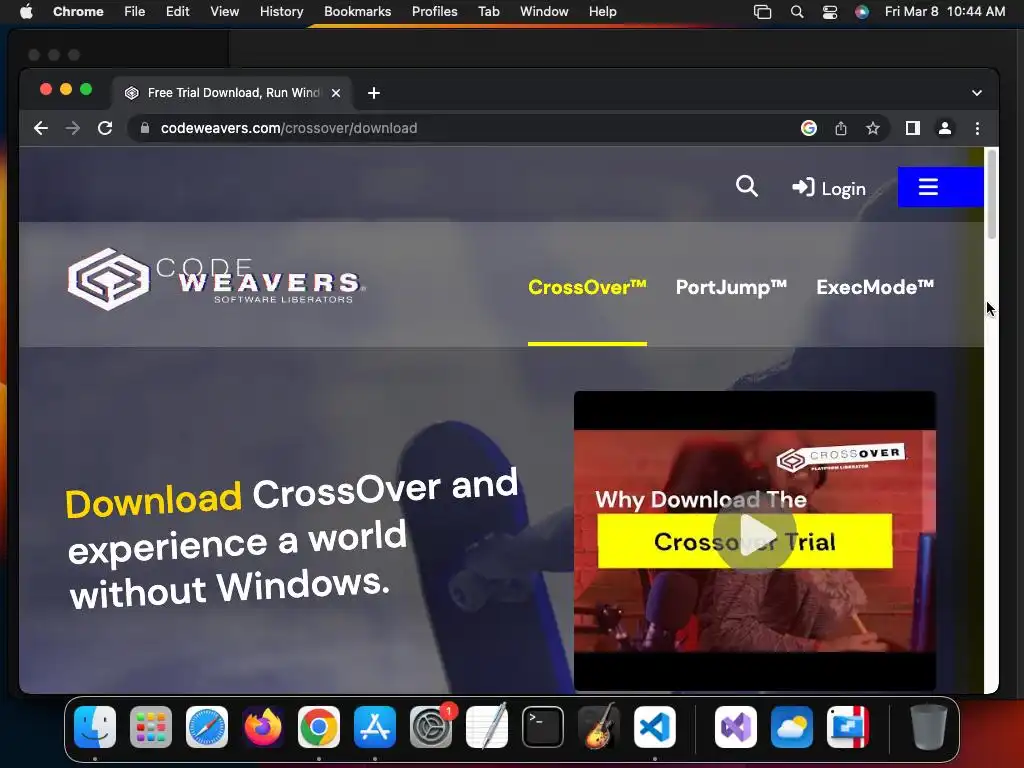
Task: Open System Settings from the Dock
Action: point(431,727)
